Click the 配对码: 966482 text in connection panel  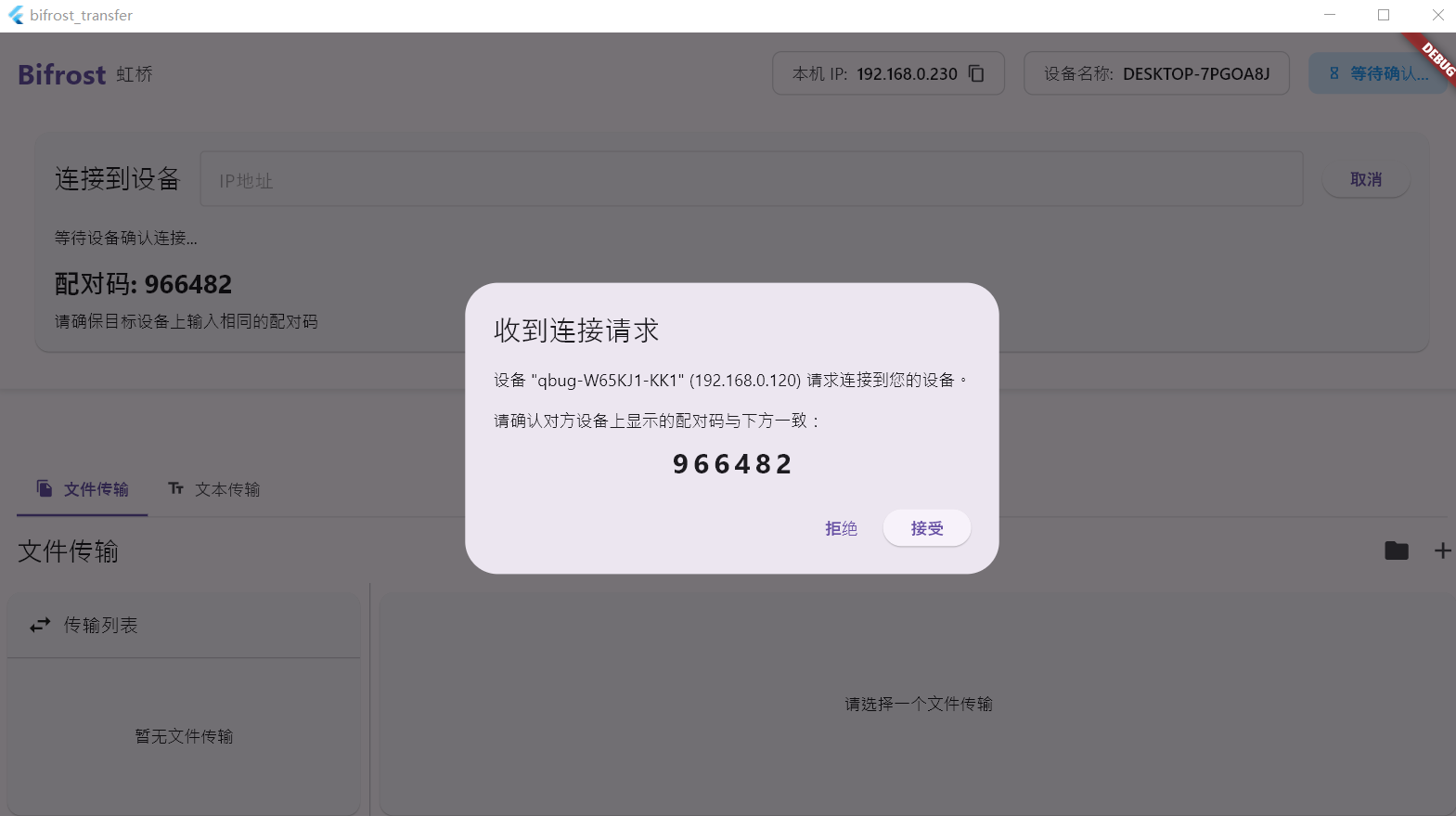point(144,284)
